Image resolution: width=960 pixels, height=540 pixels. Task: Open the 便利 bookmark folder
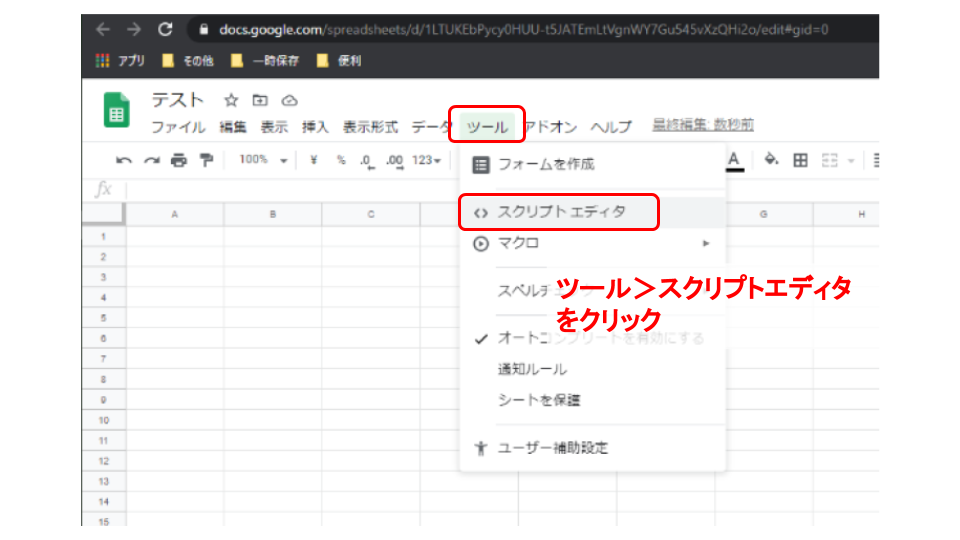coord(339,61)
